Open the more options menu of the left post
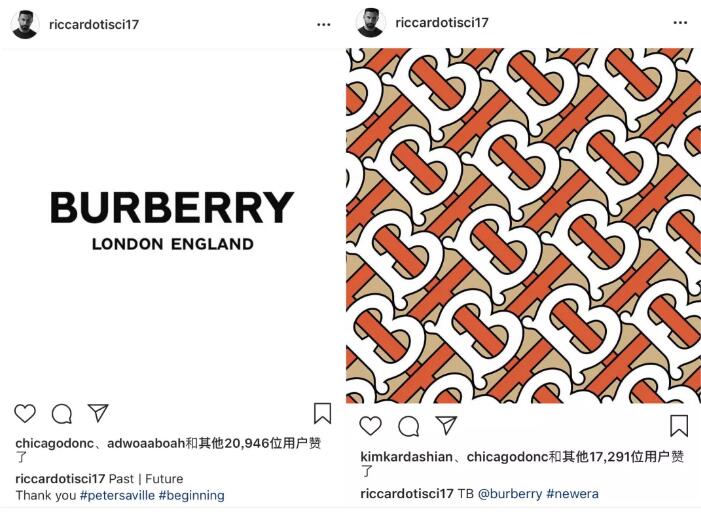701x516 pixels. [323, 24]
